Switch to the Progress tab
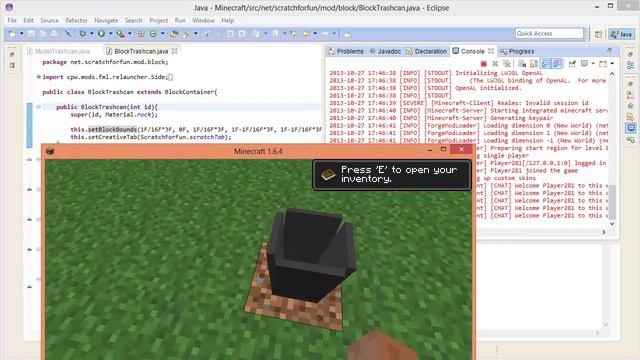Image resolution: width=640 pixels, height=360 pixels. tap(518, 51)
